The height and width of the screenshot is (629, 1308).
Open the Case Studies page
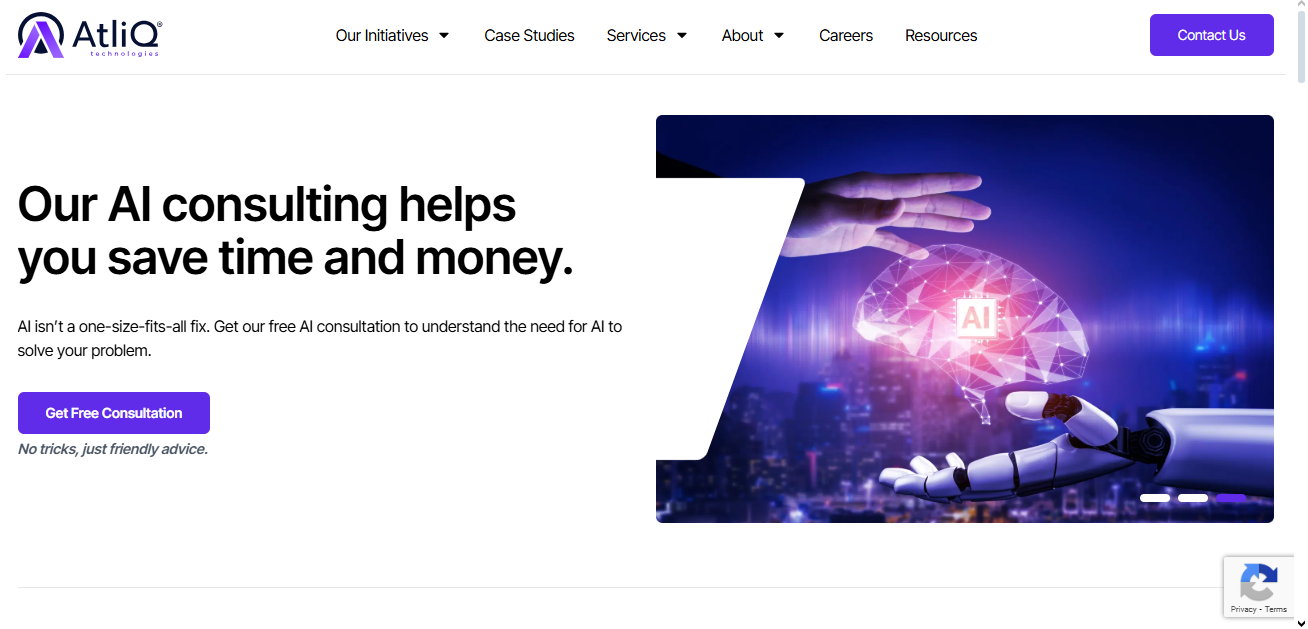coord(529,35)
